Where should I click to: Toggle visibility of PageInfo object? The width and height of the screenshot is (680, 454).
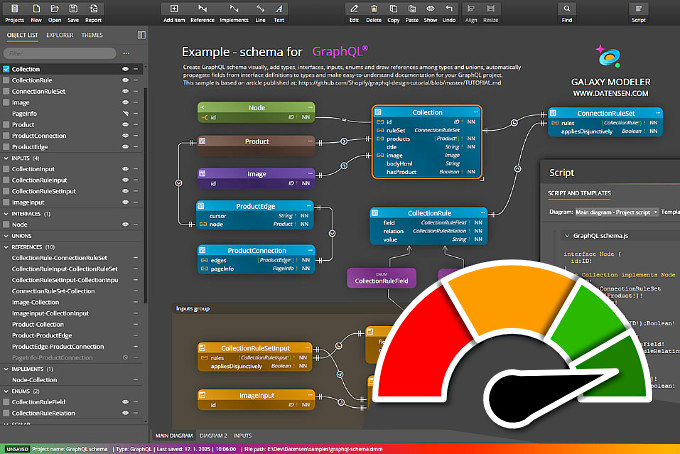tap(125, 114)
